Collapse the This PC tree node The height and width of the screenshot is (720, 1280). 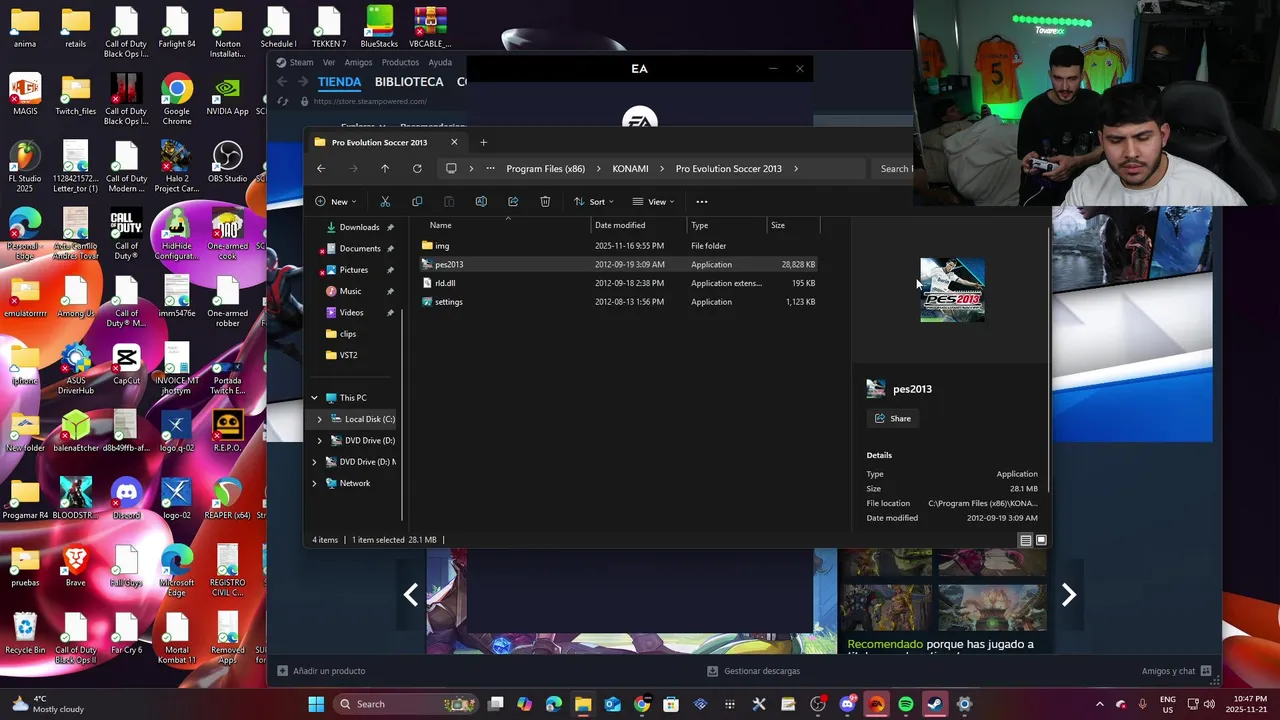click(314, 398)
